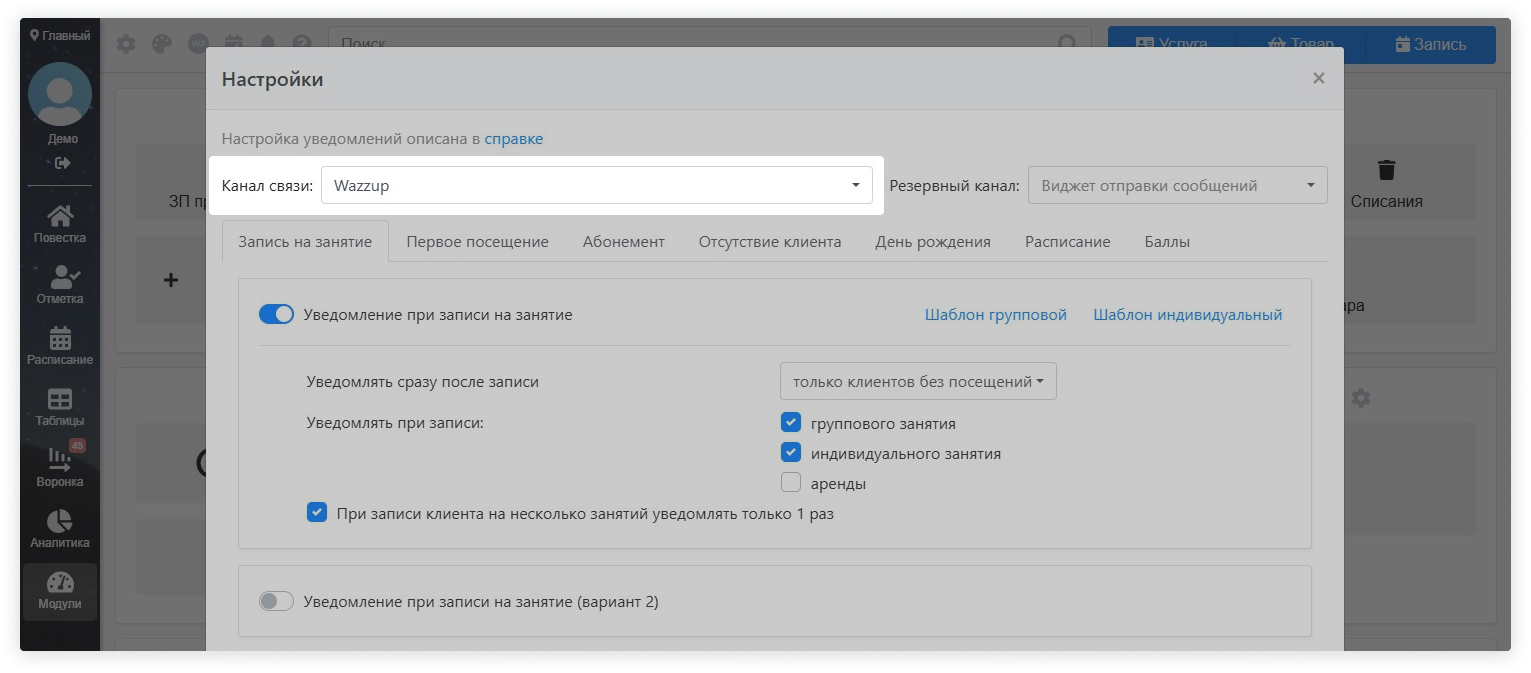Open Повестка section in sidebar
The image size is (1531, 673).
pos(60,224)
